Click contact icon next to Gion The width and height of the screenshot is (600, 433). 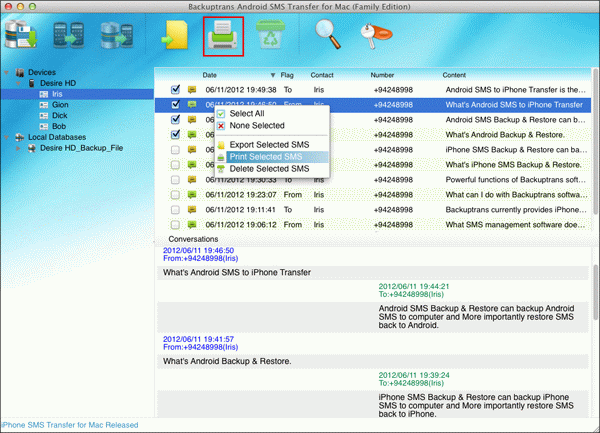click(44, 105)
